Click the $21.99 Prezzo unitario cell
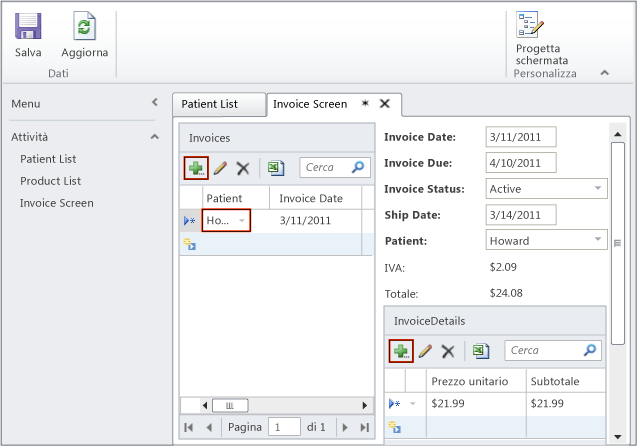637x446 pixels. tap(476, 404)
